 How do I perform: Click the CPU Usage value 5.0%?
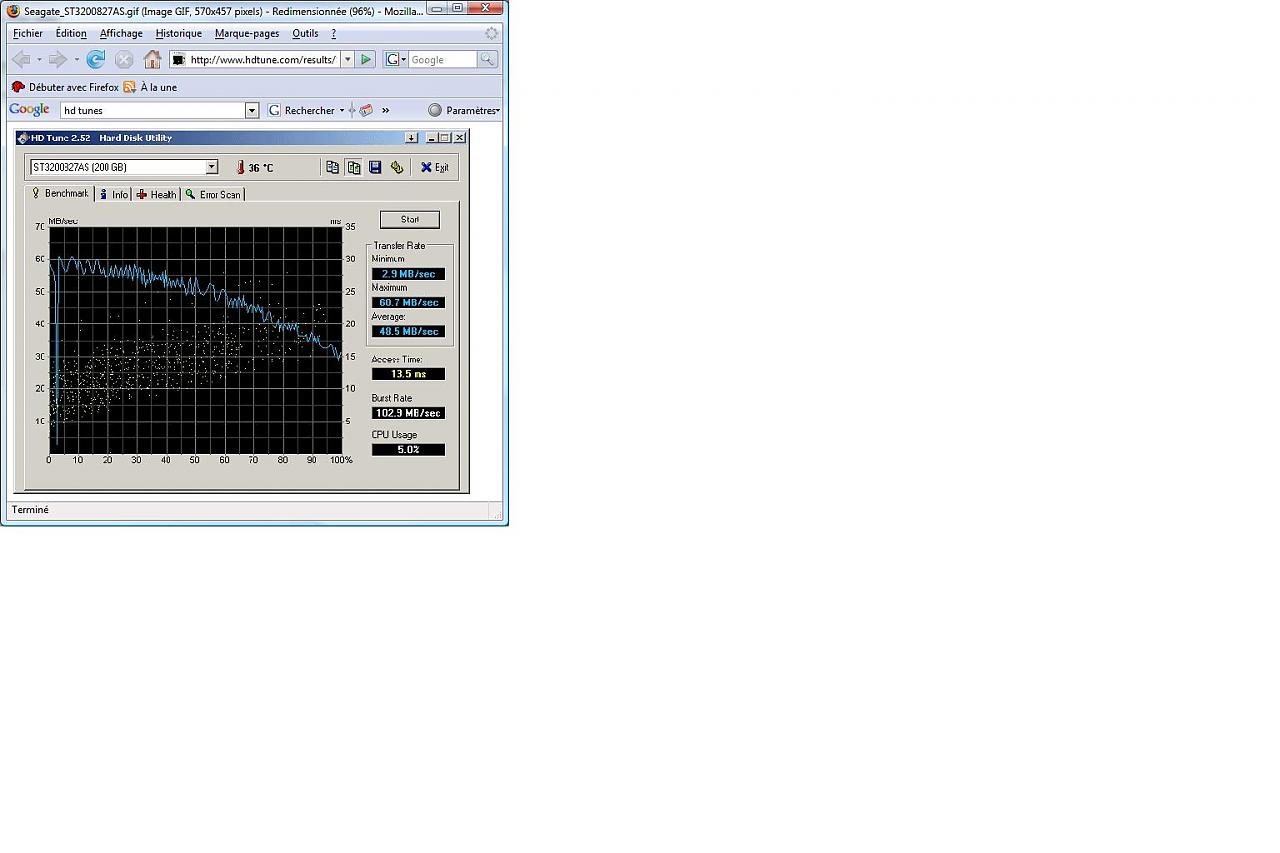point(408,450)
